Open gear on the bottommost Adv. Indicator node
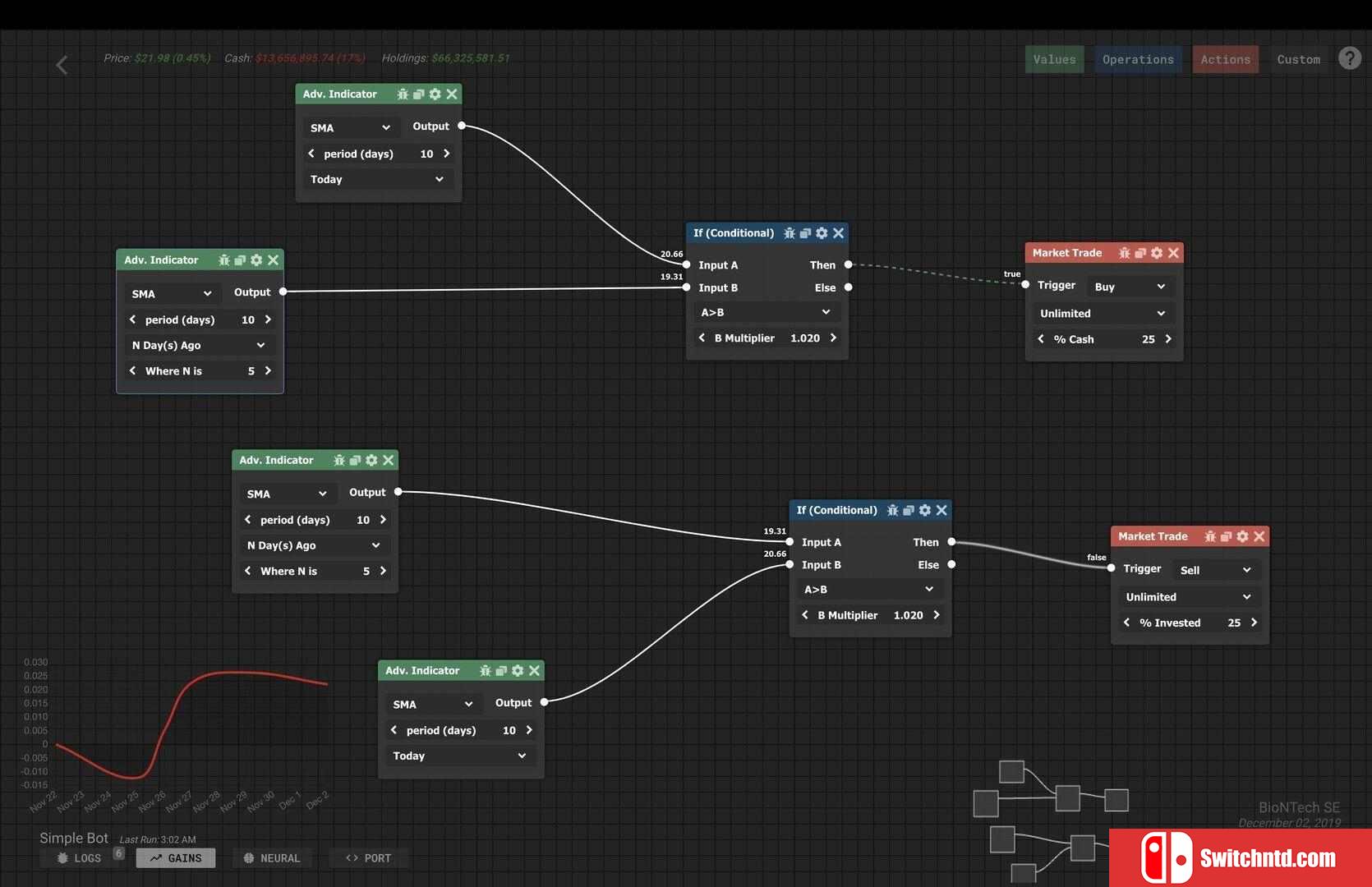Screen dimensions: 1372x887 pyautogui.click(x=518, y=671)
